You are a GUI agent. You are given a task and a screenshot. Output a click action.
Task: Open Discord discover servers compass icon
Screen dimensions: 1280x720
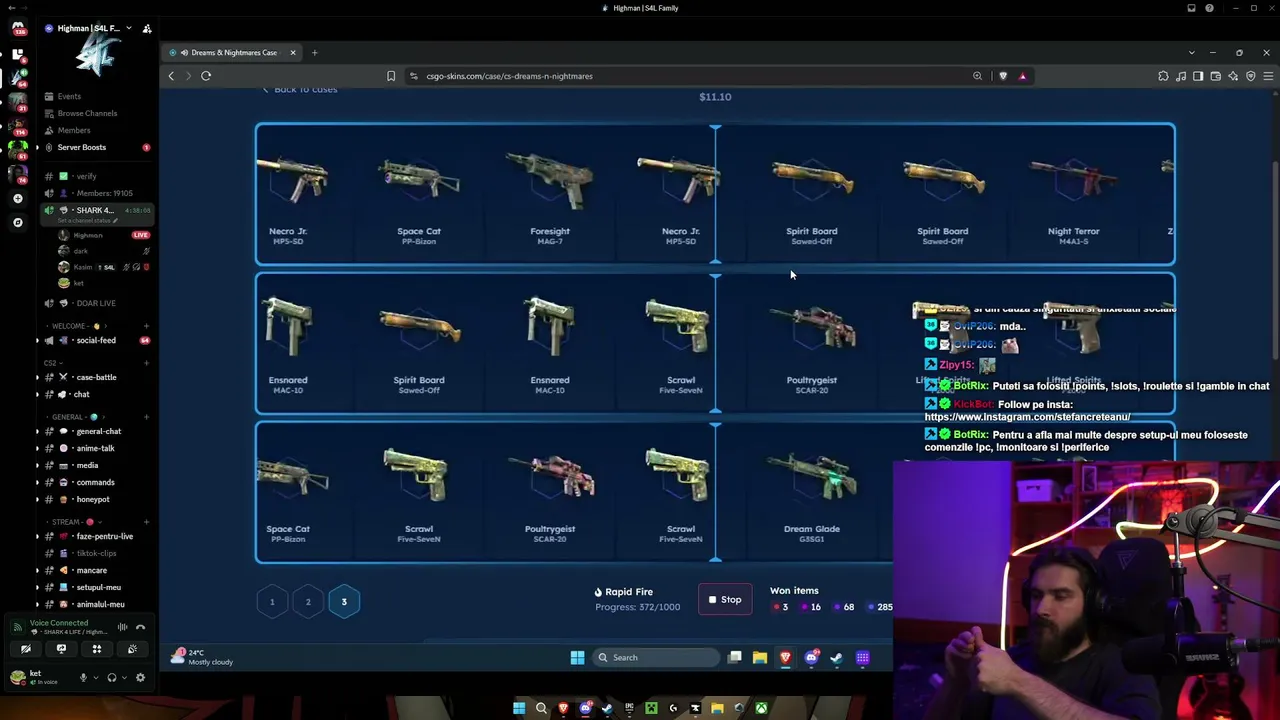[18, 222]
